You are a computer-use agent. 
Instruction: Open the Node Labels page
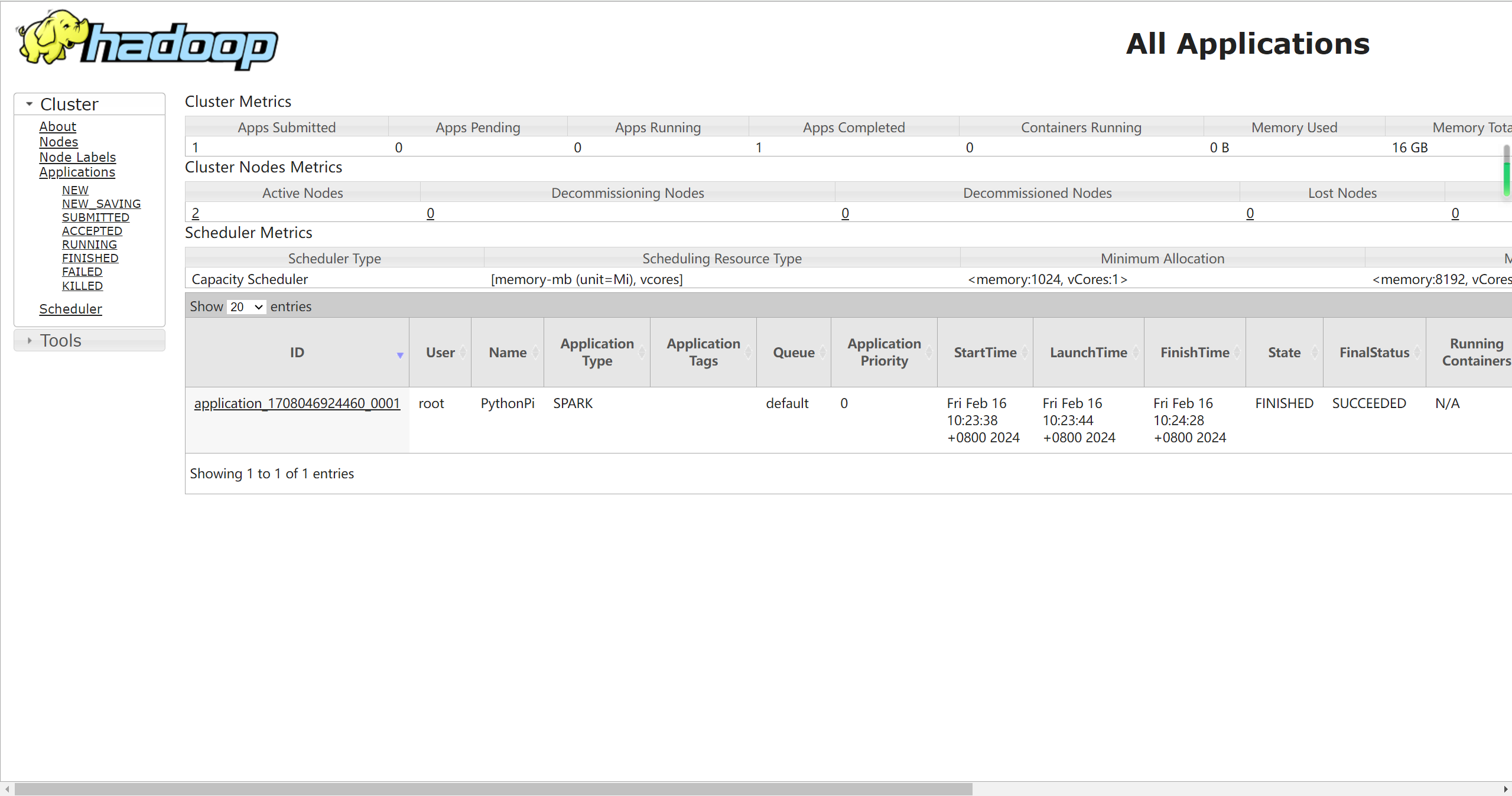pos(77,157)
